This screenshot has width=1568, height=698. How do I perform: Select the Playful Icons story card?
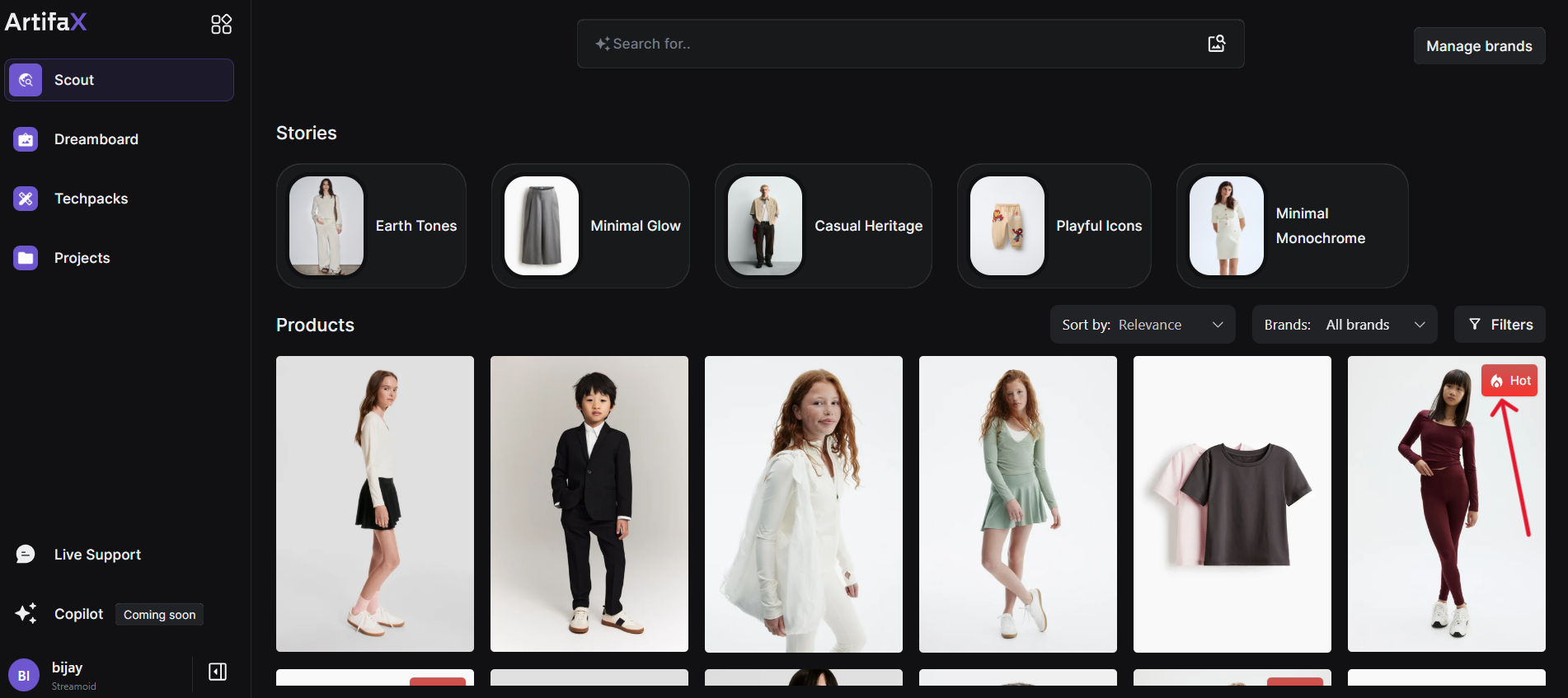coord(1054,226)
